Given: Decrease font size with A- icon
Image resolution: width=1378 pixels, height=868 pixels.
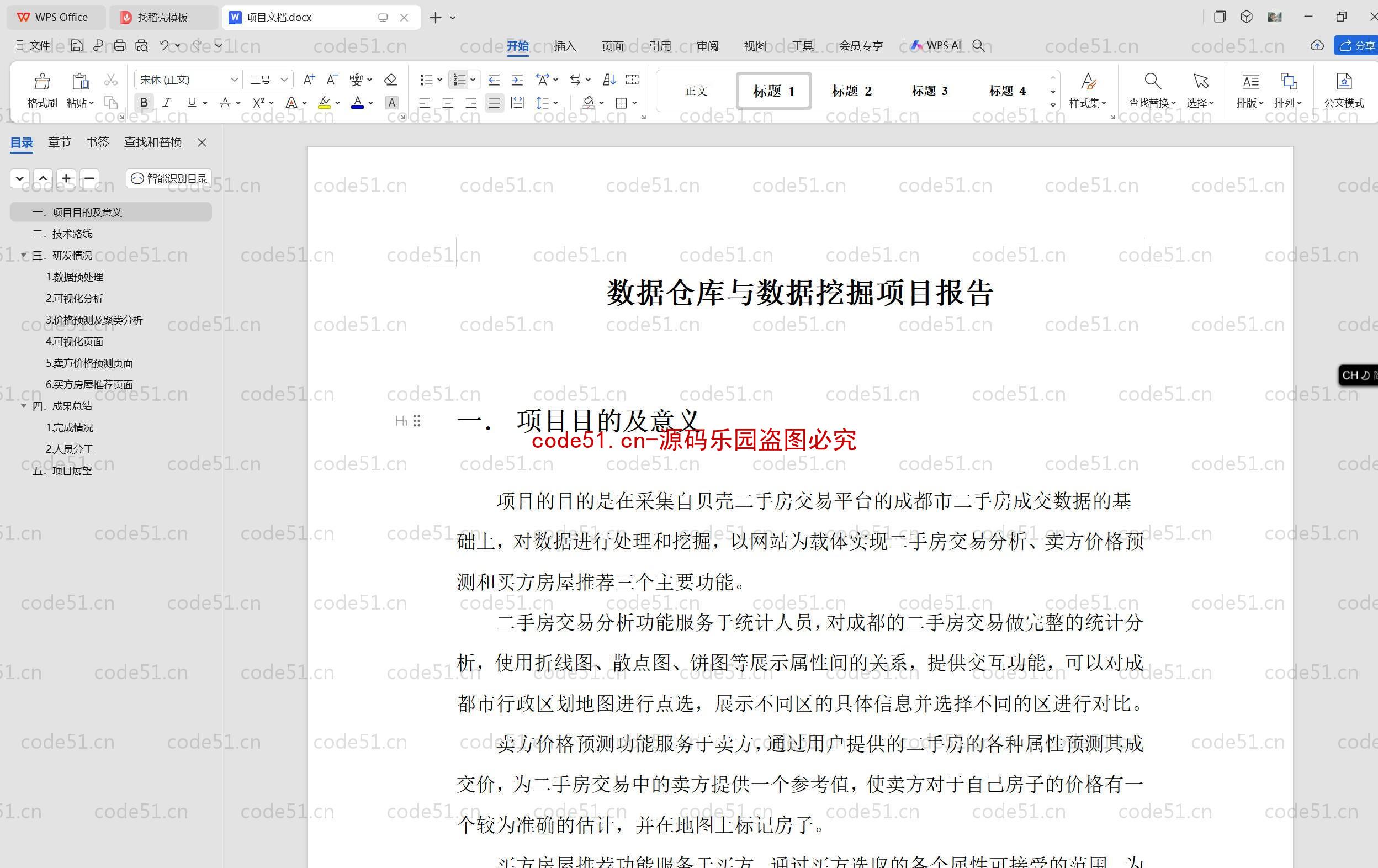Looking at the screenshot, I should pyautogui.click(x=332, y=80).
